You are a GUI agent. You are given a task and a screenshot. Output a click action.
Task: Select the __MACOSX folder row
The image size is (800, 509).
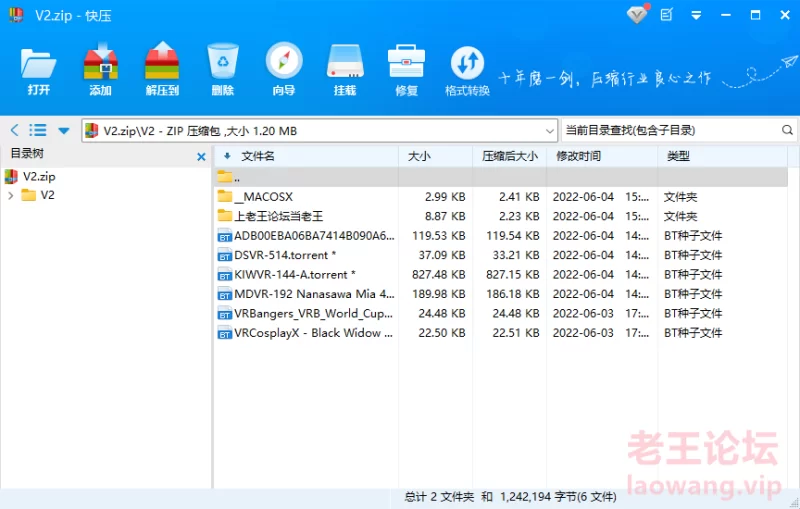pyautogui.click(x=501, y=196)
